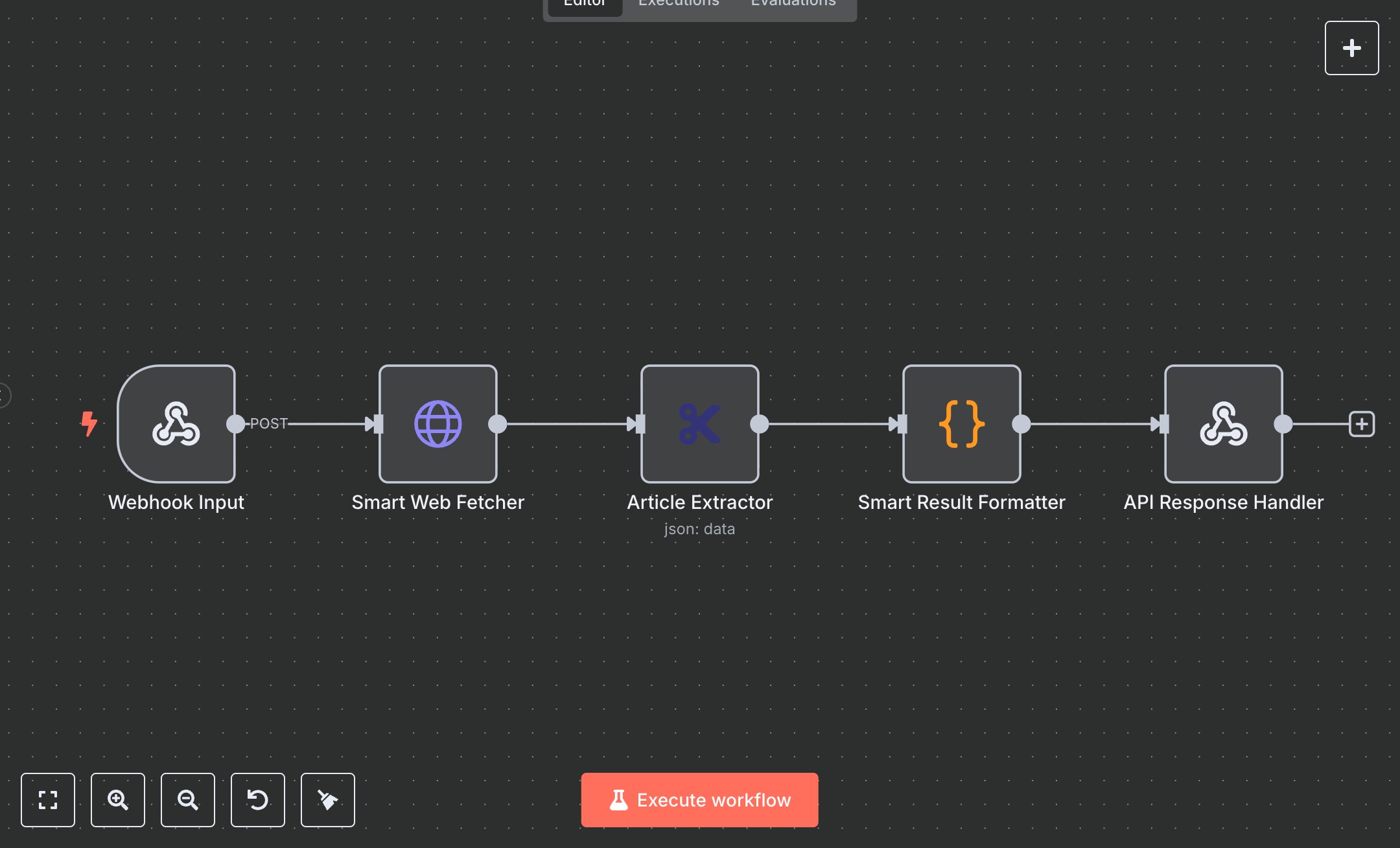Screen dimensions: 1400x848
Task: Click the Webhook Input node label
Action: (x=176, y=502)
